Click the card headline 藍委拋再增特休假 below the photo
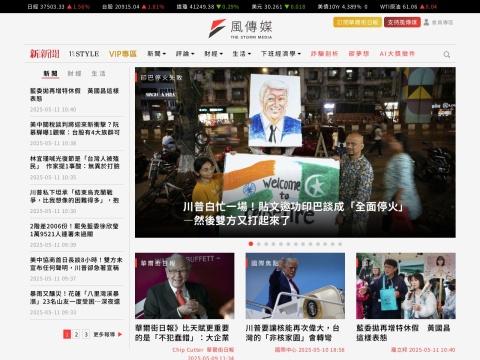This screenshot has width=480, height=360. (403, 333)
